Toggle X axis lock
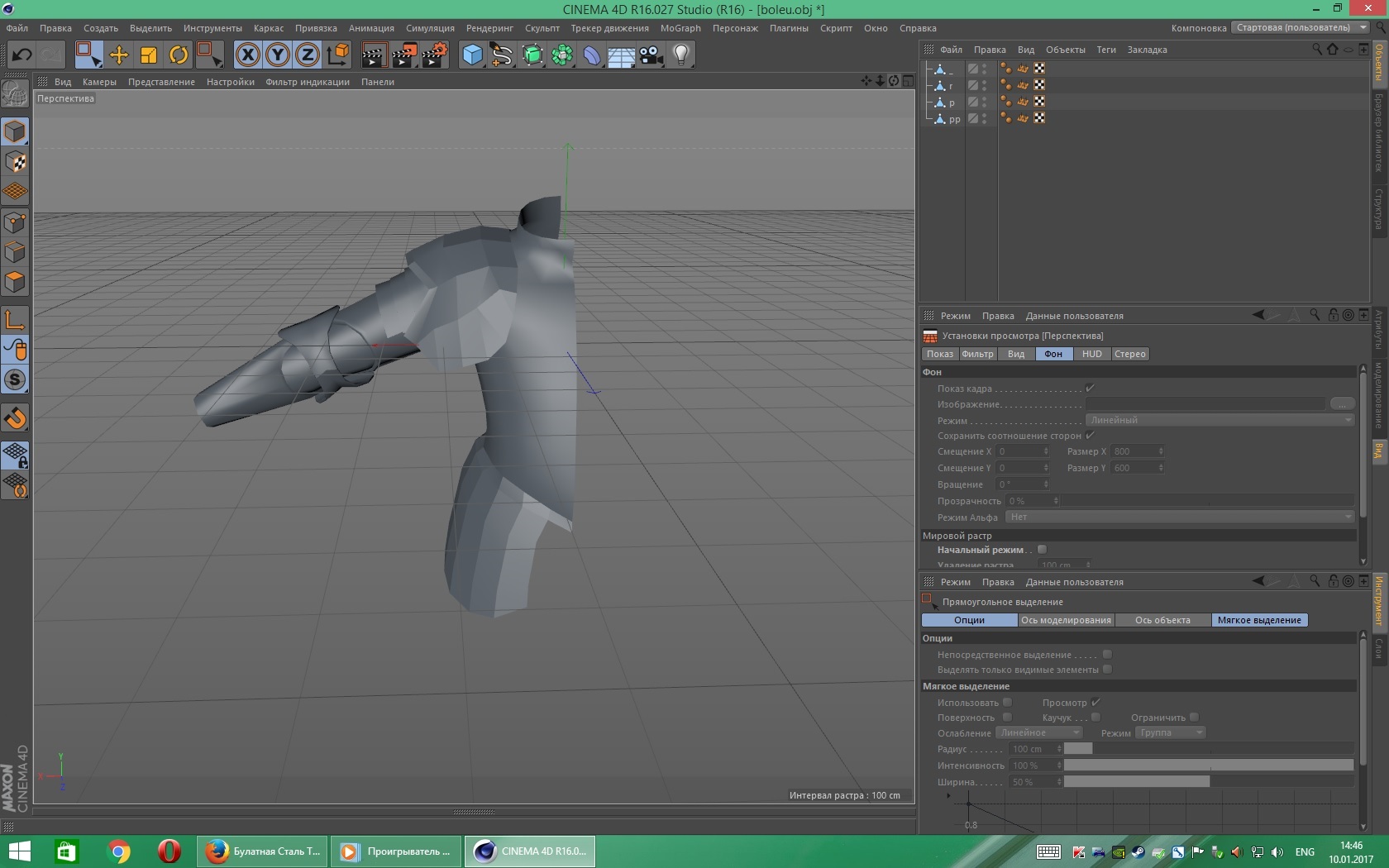1389x868 pixels. tap(248, 55)
